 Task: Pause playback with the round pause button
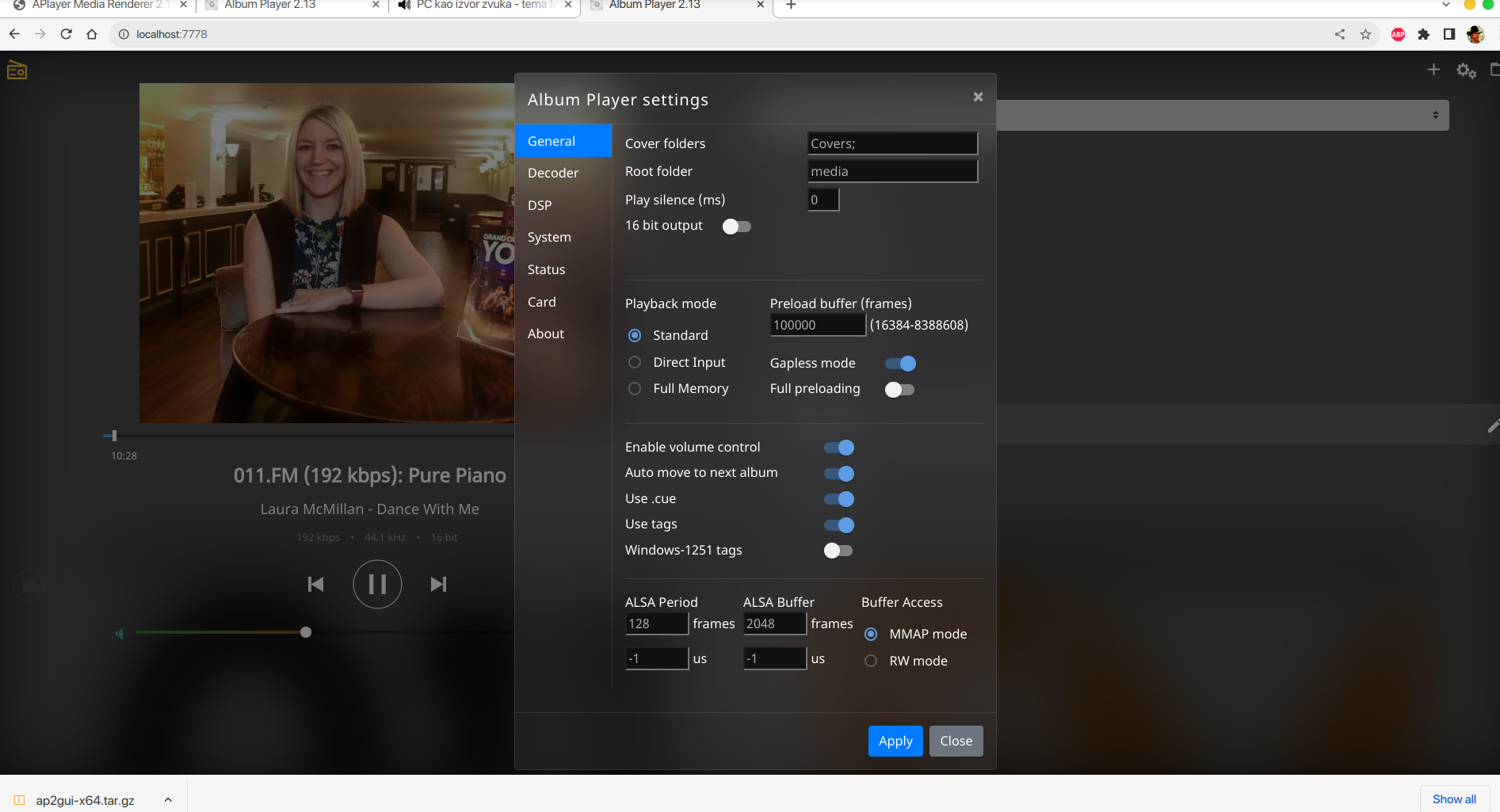[x=377, y=585]
